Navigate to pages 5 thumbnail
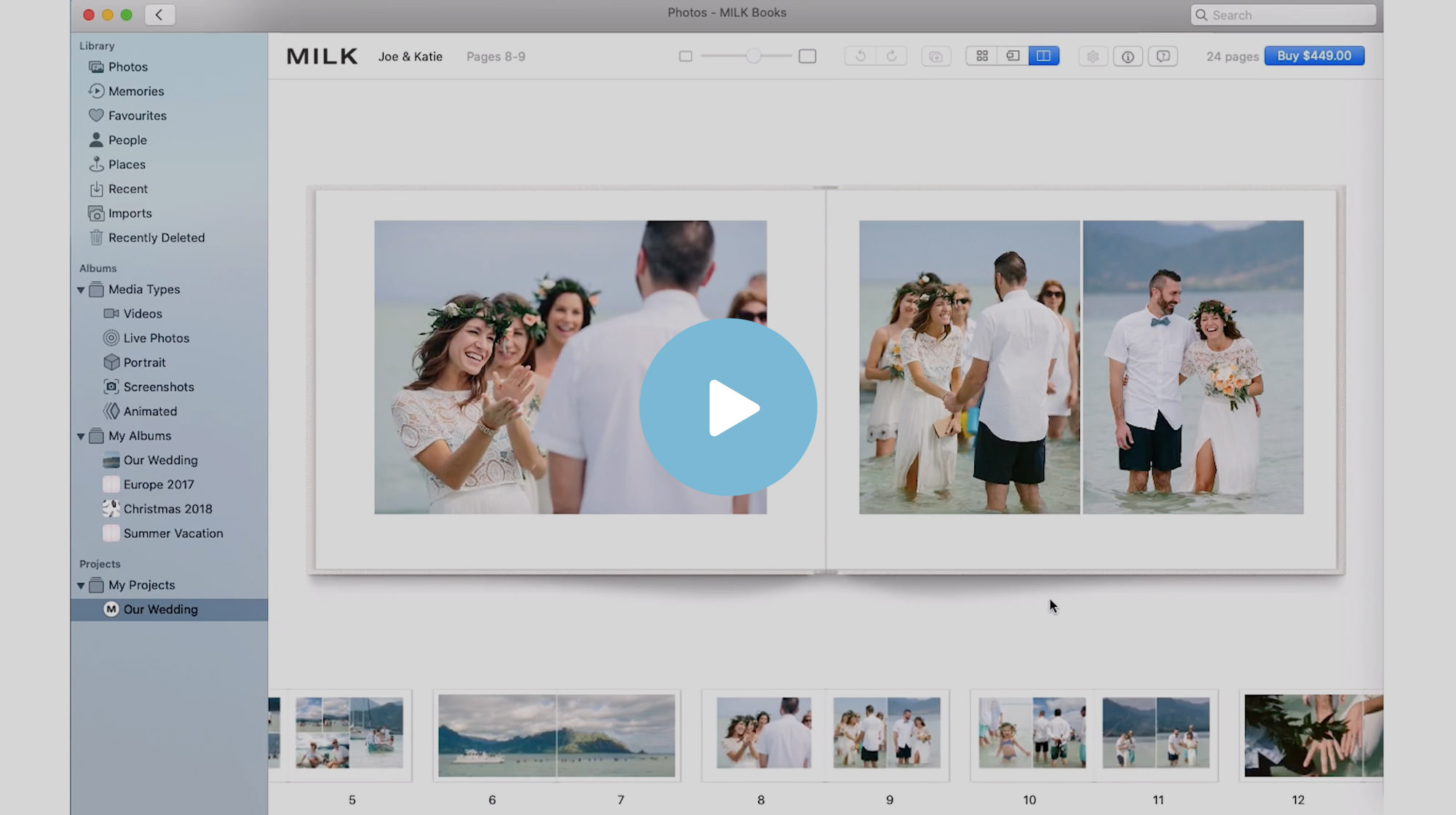 [351, 735]
